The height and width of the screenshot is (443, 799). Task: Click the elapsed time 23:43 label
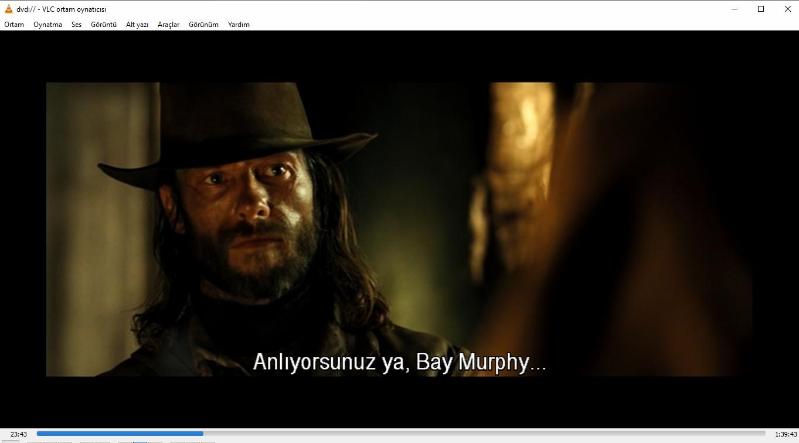click(x=19, y=434)
